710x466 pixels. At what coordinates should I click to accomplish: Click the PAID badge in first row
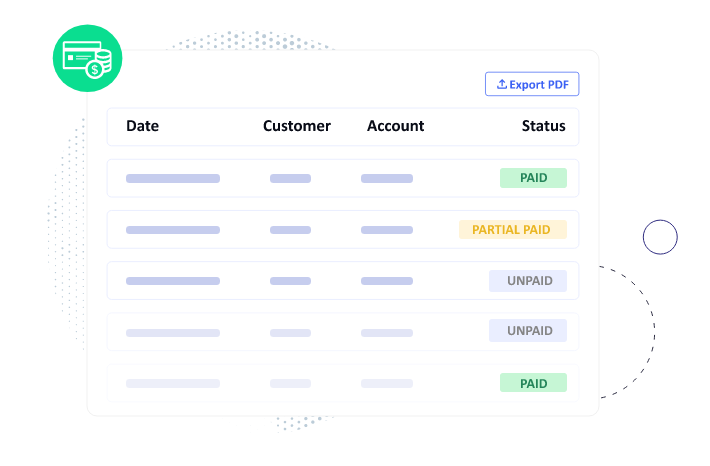coord(533,178)
